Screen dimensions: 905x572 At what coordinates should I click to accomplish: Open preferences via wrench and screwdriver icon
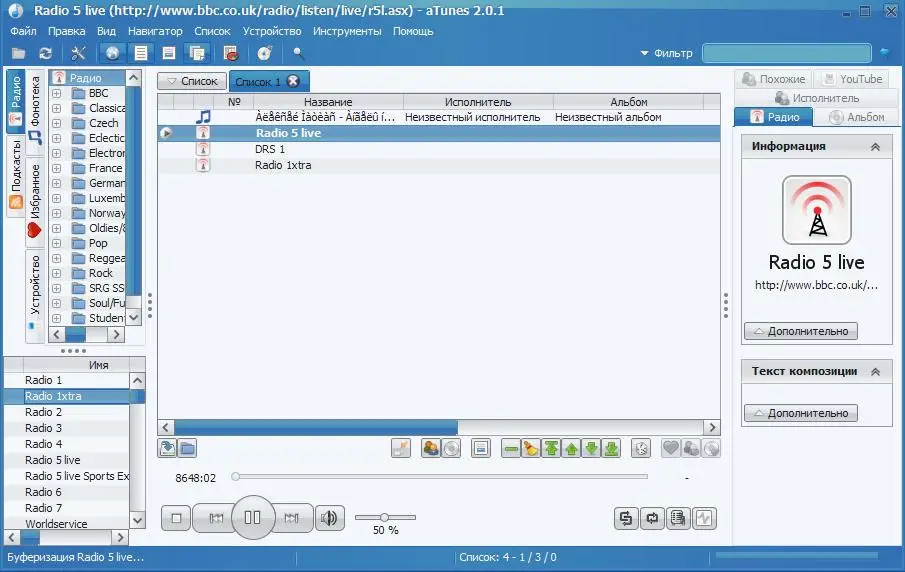click(78, 53)
